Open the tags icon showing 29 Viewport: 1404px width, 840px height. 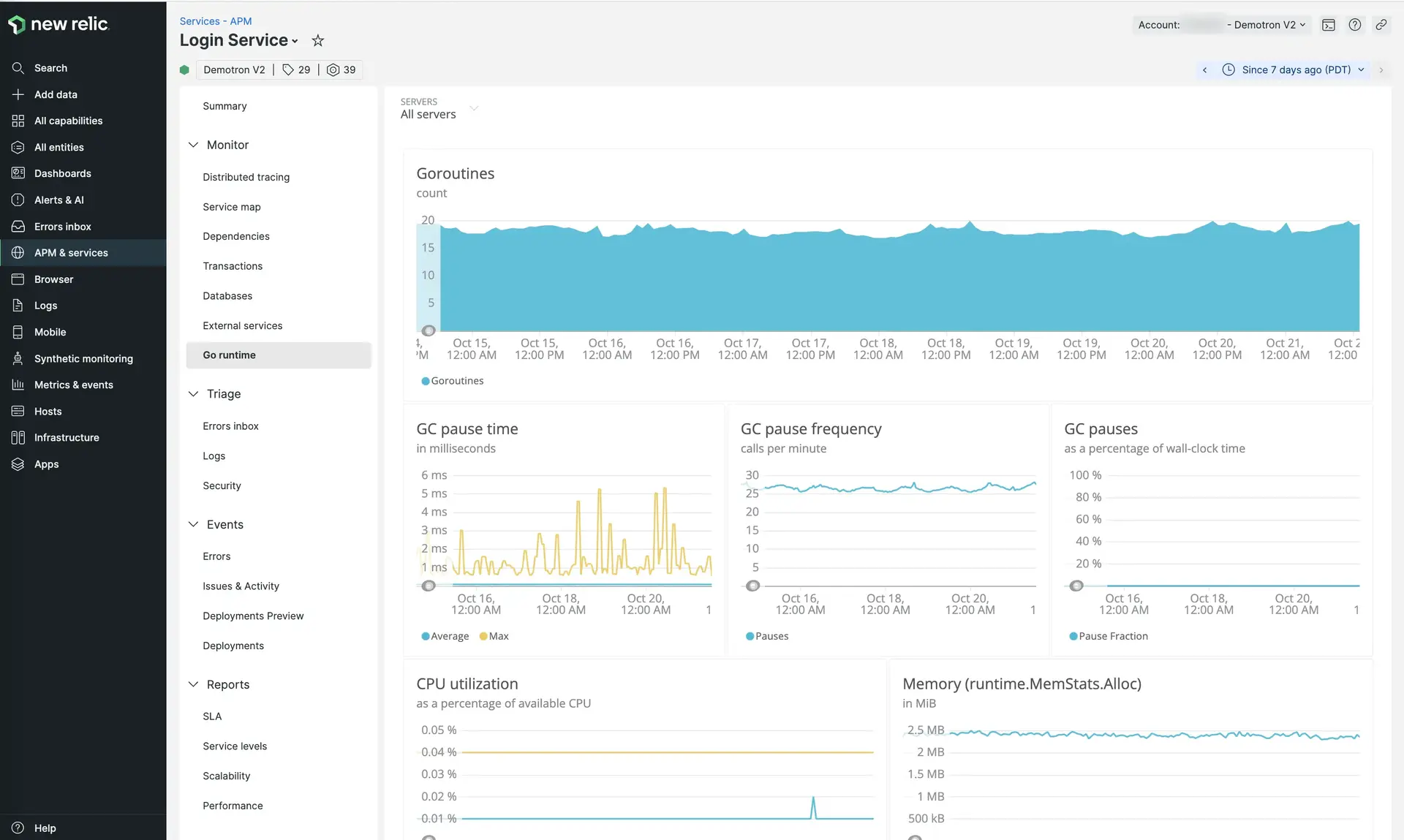click(x=296, y=70)
